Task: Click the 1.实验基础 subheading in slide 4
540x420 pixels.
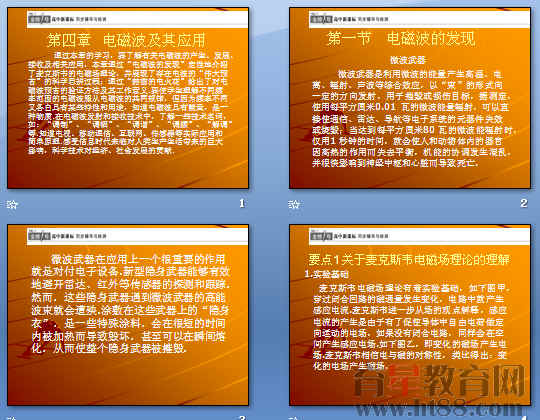Action: coord(327,274)
